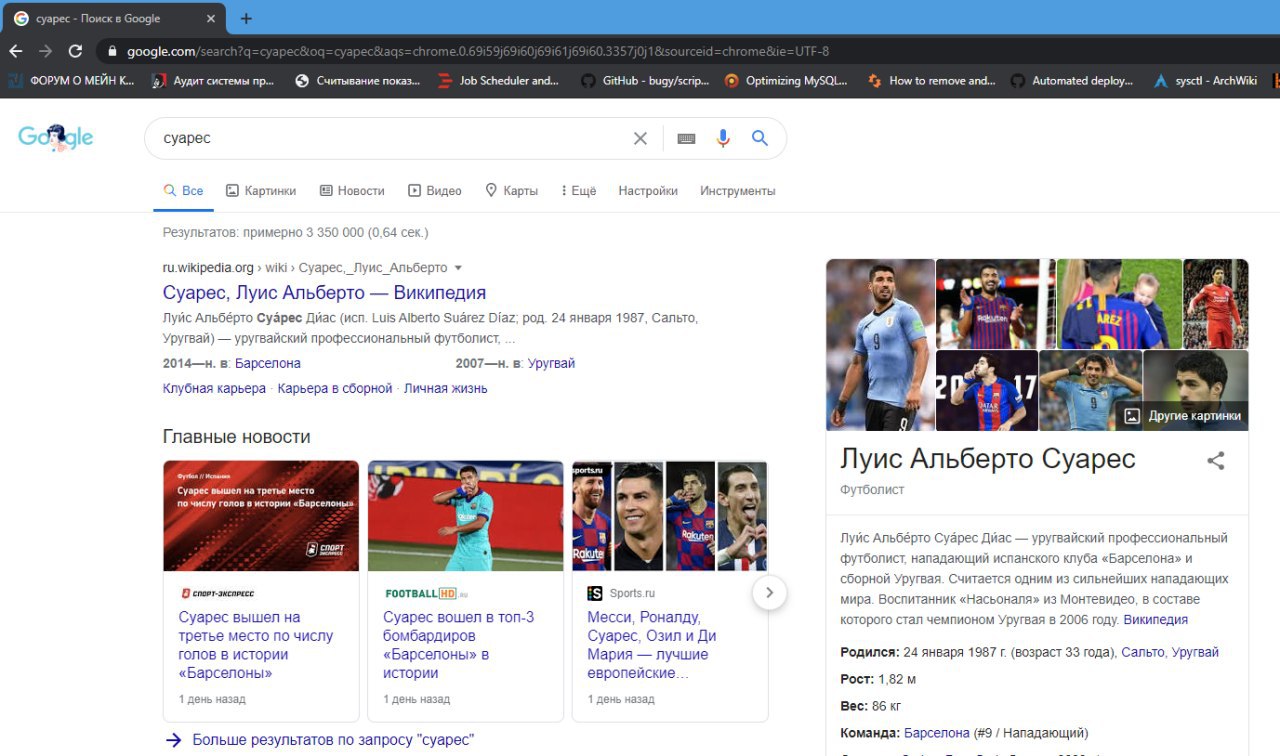Image resolution: width=1280 pixels, height=756 pixels.
Task: Click the padlock icon in address bar
Action: click(112, 51)
